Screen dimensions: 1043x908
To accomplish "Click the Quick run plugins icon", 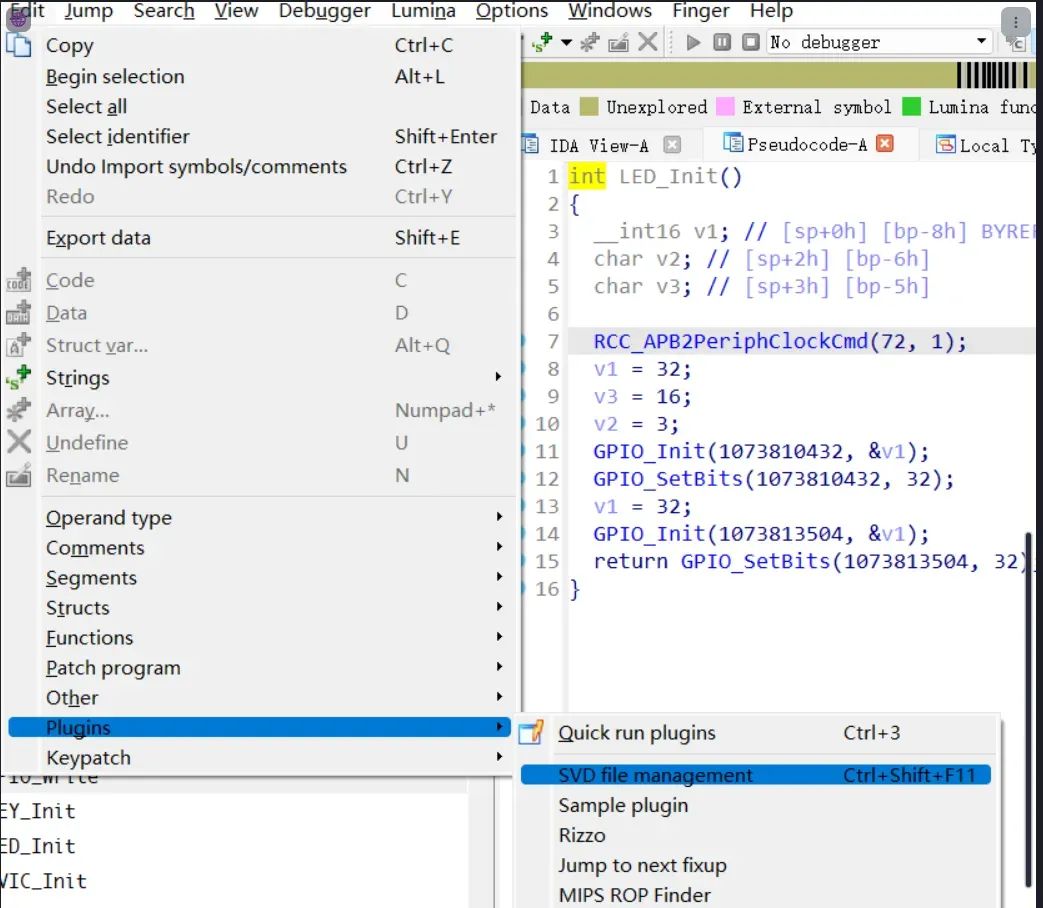I will 531,733.
